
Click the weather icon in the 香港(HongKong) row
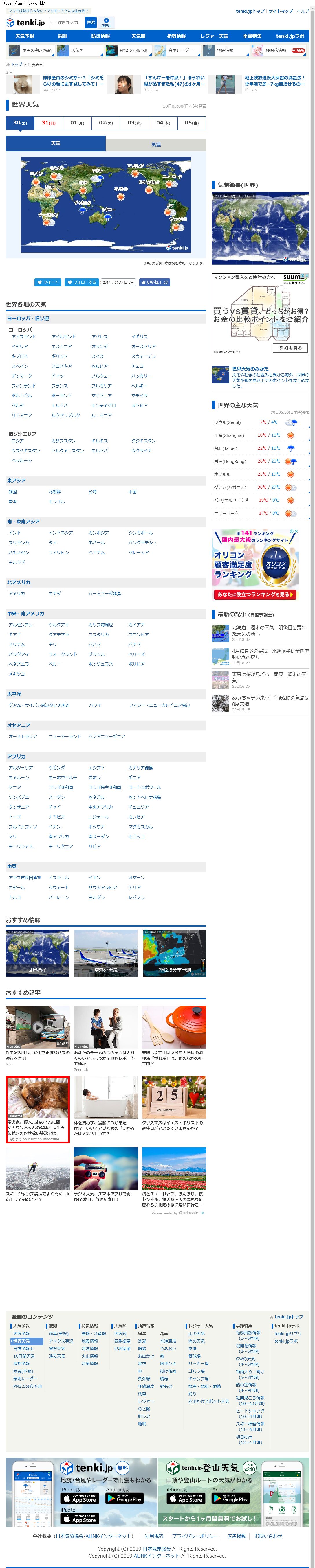point(291,461)
